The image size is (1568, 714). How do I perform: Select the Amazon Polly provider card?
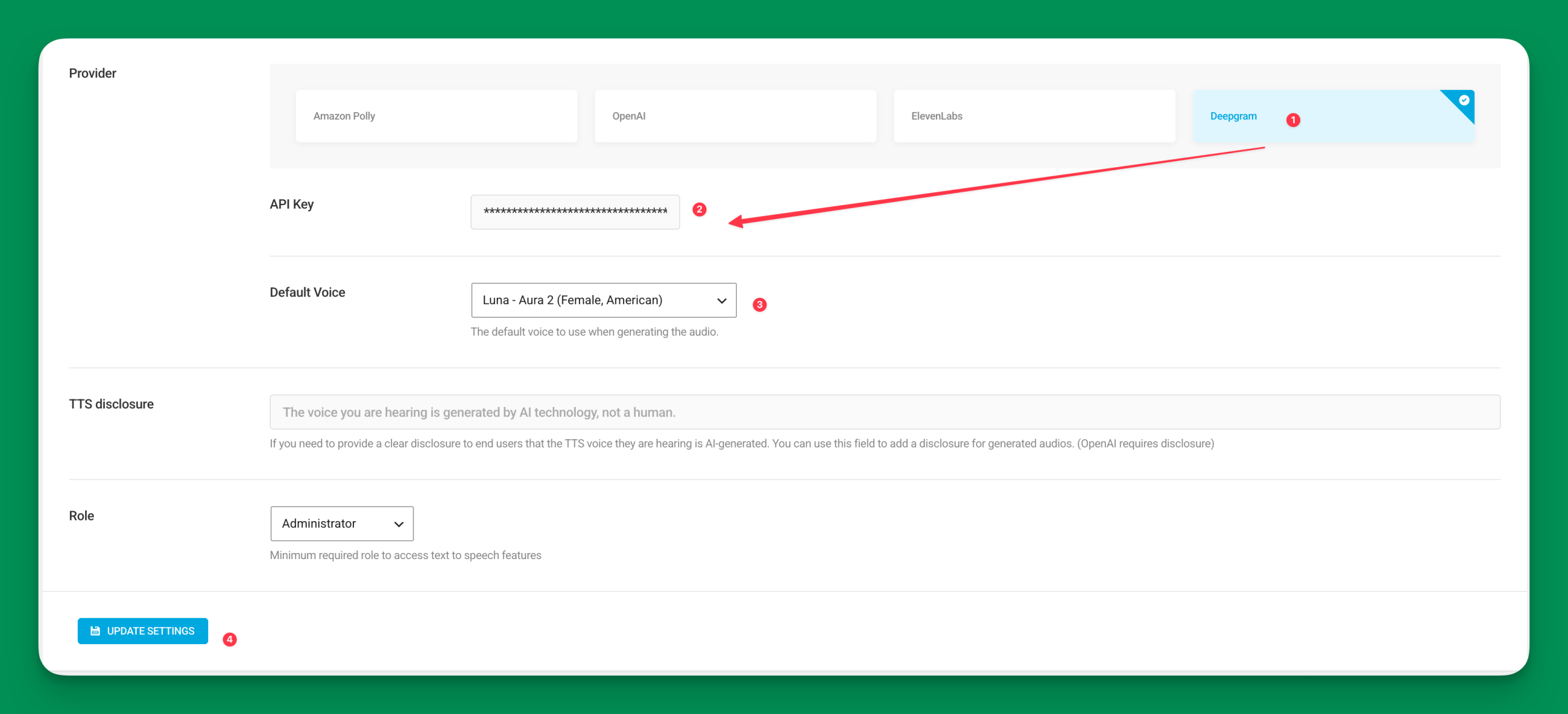click(x=436, y=116)
